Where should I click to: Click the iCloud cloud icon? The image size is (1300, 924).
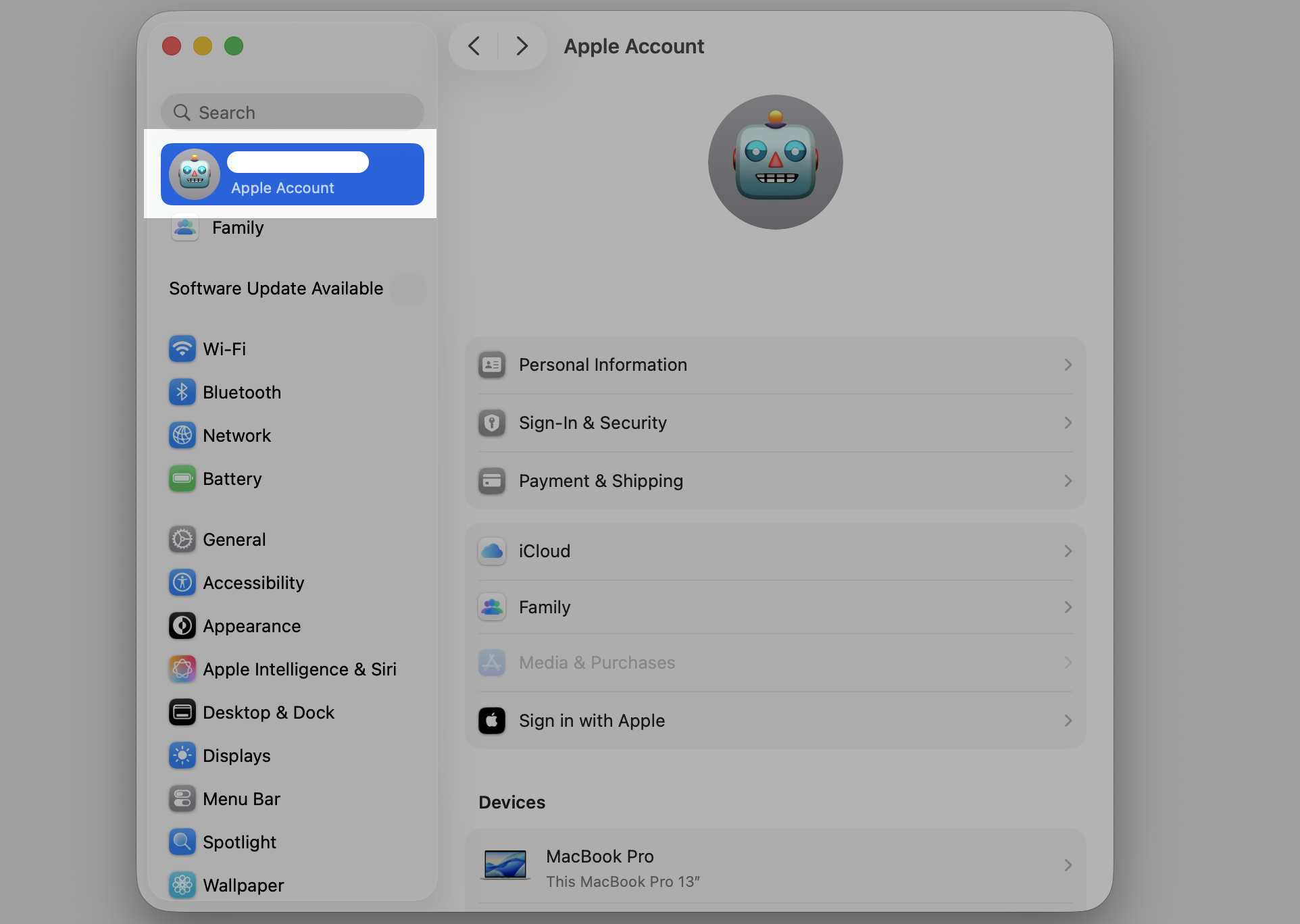[x=492, y=552]
